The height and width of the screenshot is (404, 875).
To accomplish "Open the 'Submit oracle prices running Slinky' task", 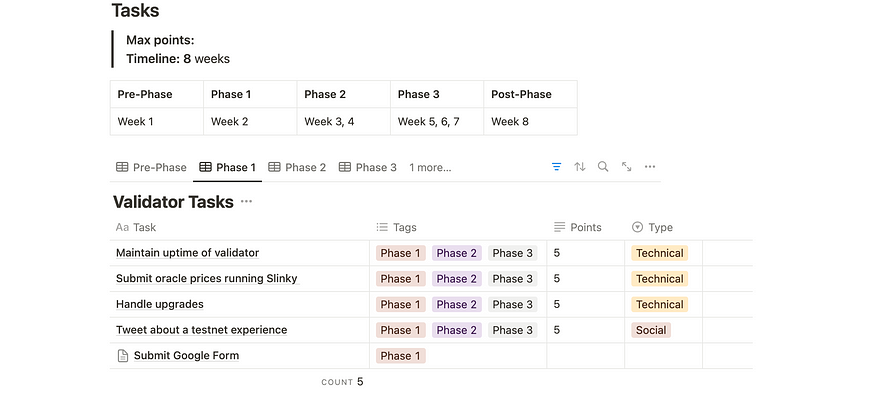I will tap(207, 278).
